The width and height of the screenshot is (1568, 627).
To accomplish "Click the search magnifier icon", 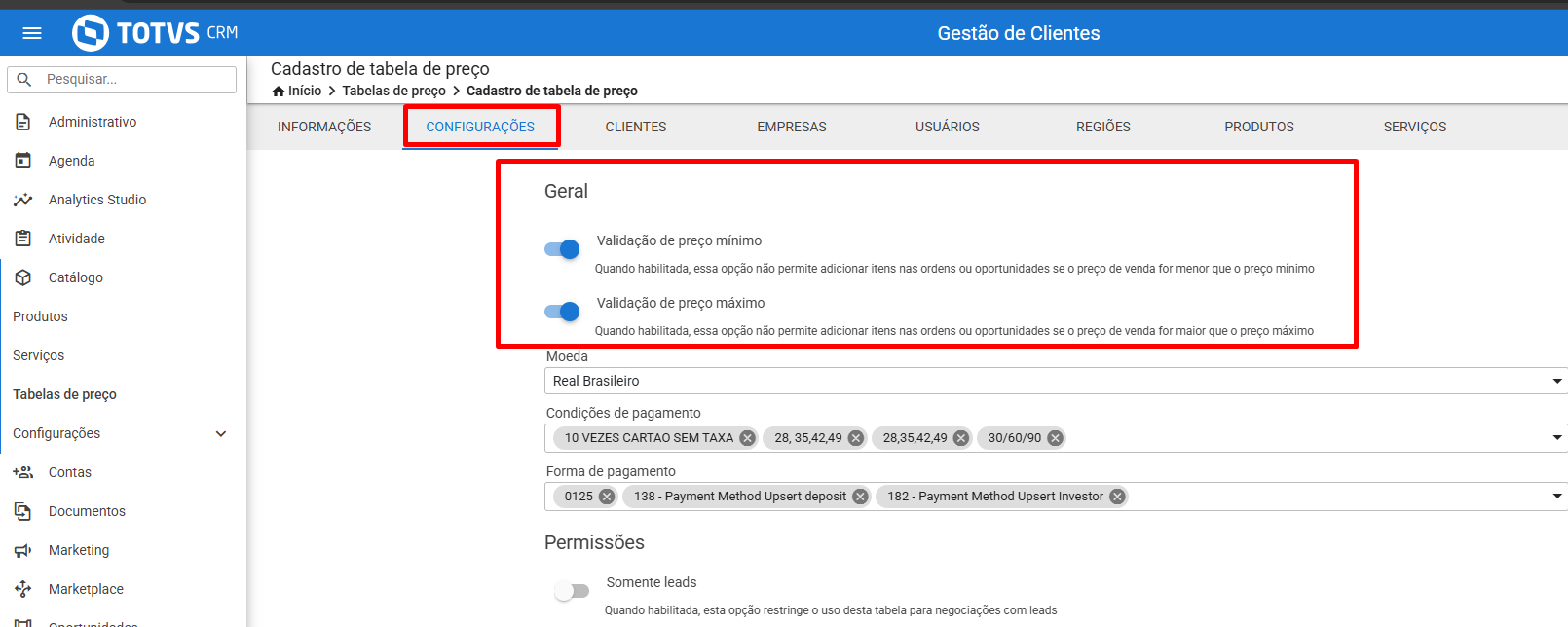I will (25, 79).
